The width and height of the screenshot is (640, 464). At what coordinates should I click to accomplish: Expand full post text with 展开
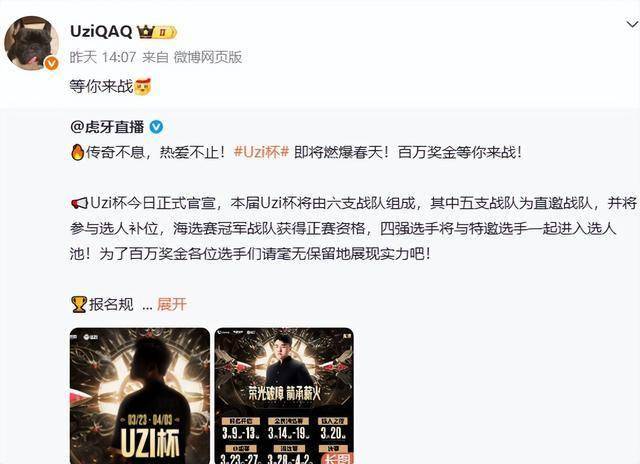pyautogui.click(x=171, y=304)
